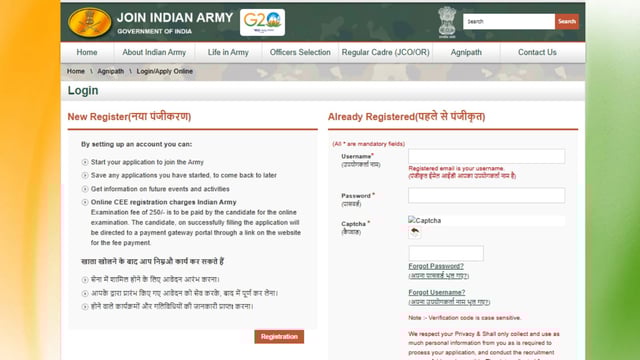Click the national emblem of India icon
Viewport: 640px width, 360px height.
[x=447, y=22]
